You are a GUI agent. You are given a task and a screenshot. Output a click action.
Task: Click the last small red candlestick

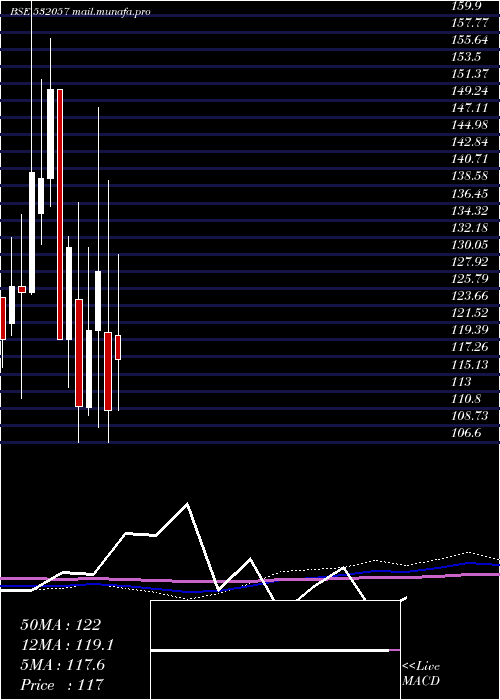coord(118,347)
